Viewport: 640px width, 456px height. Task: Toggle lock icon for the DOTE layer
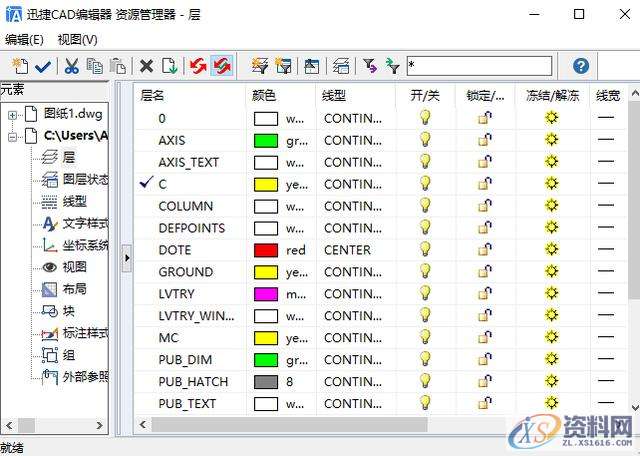click(x=484, y=250)
